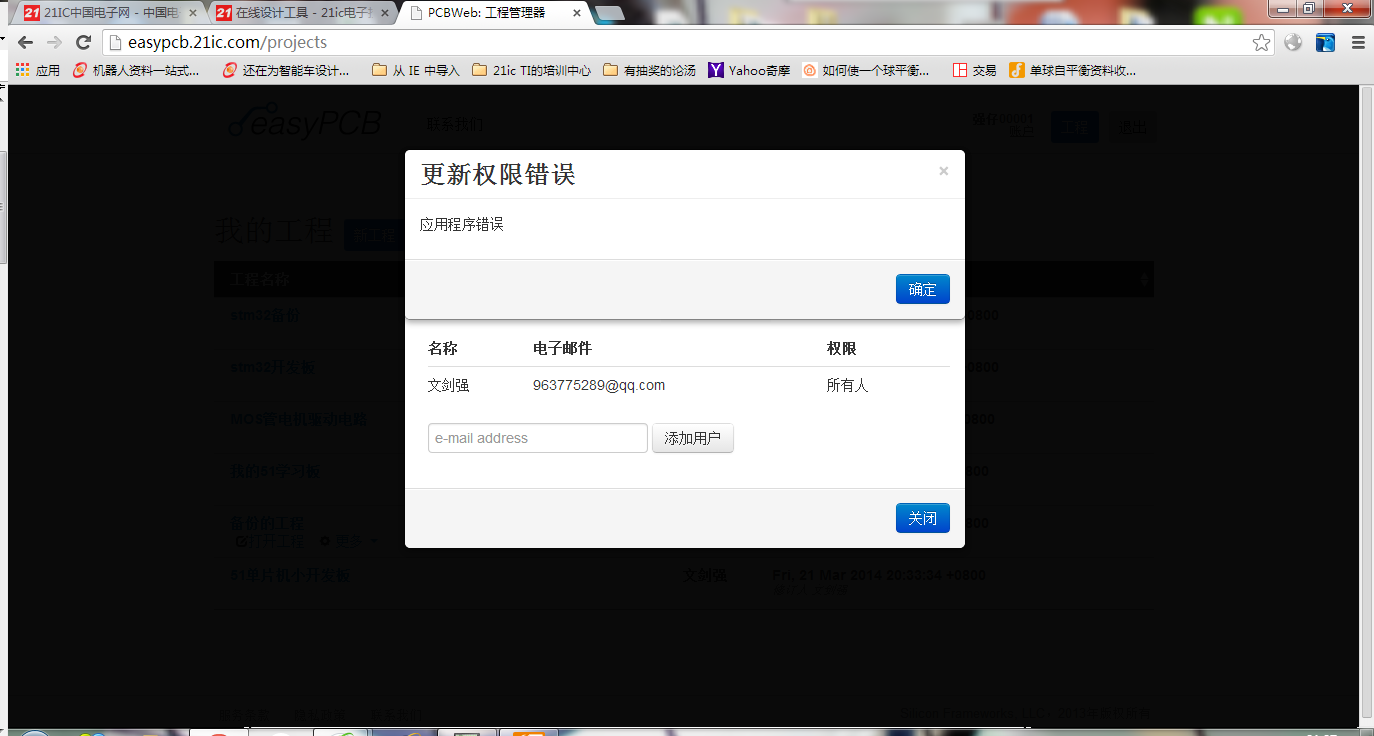The height and width of the screenshot is (736, 1374).
Task: Open the 交易 bookmark
Action: tap(975, 71)
